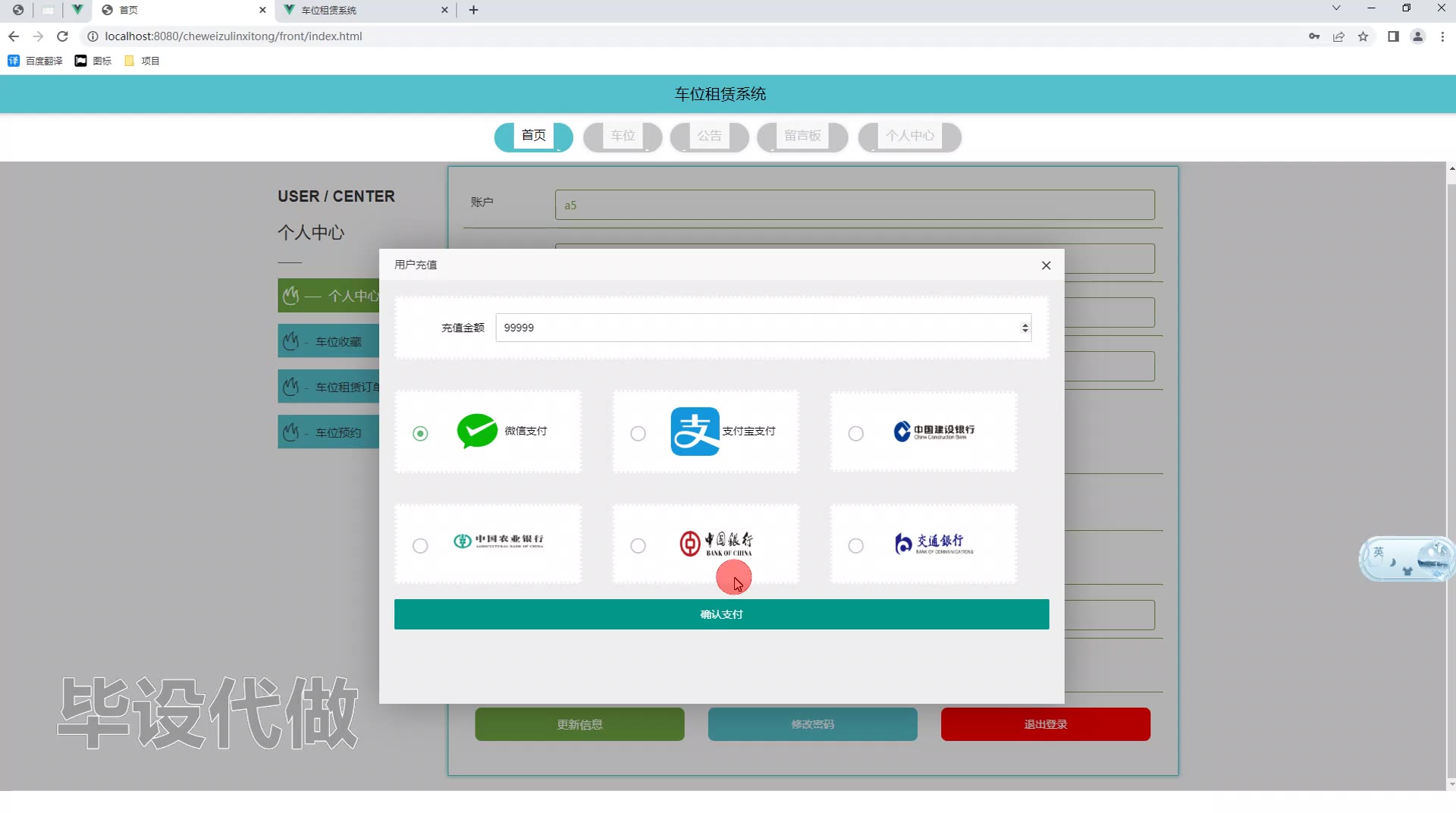This screenshot has width=1456, height=813.
Task: Open the 留言板 navigation tab
Action: point(802,136)
